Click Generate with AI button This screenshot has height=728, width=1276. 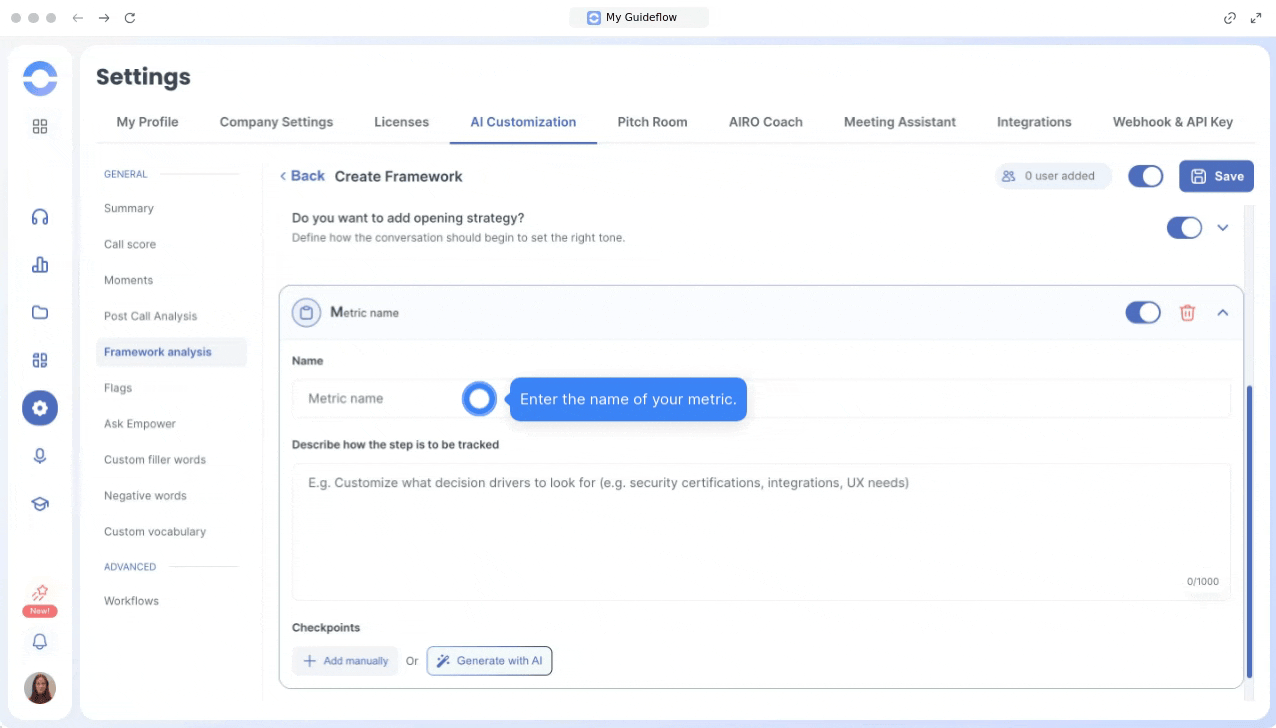489,661
